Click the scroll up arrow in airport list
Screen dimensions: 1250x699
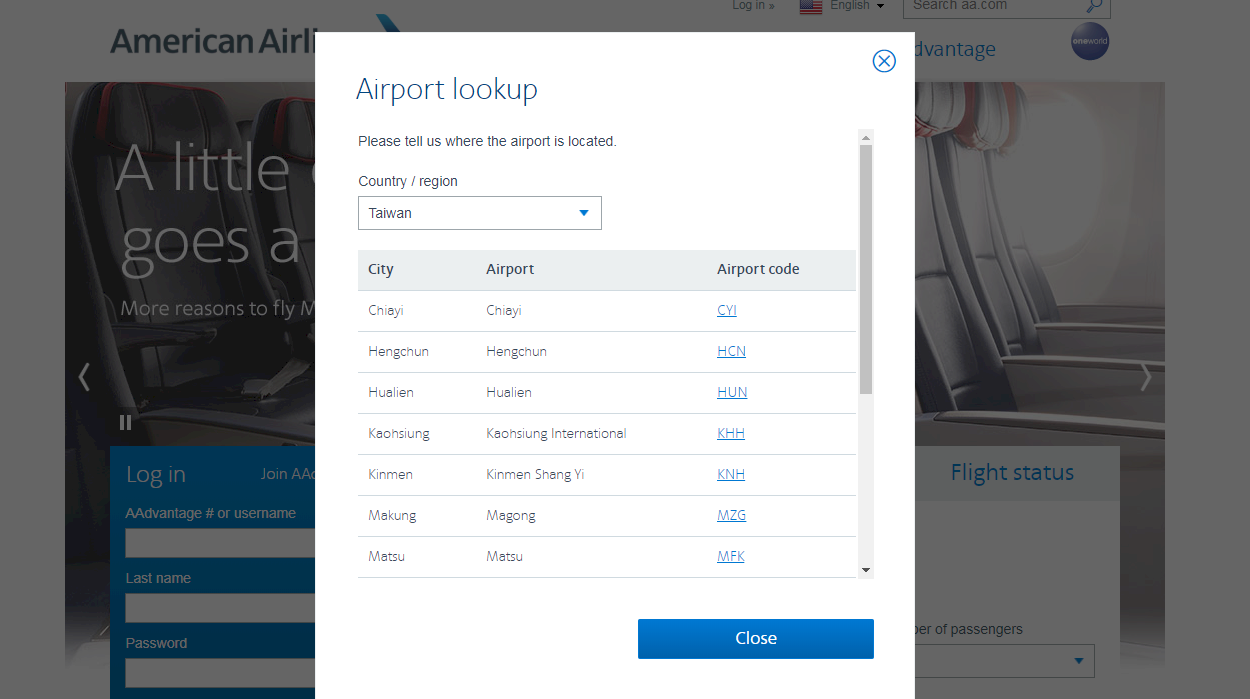point(866,137)
